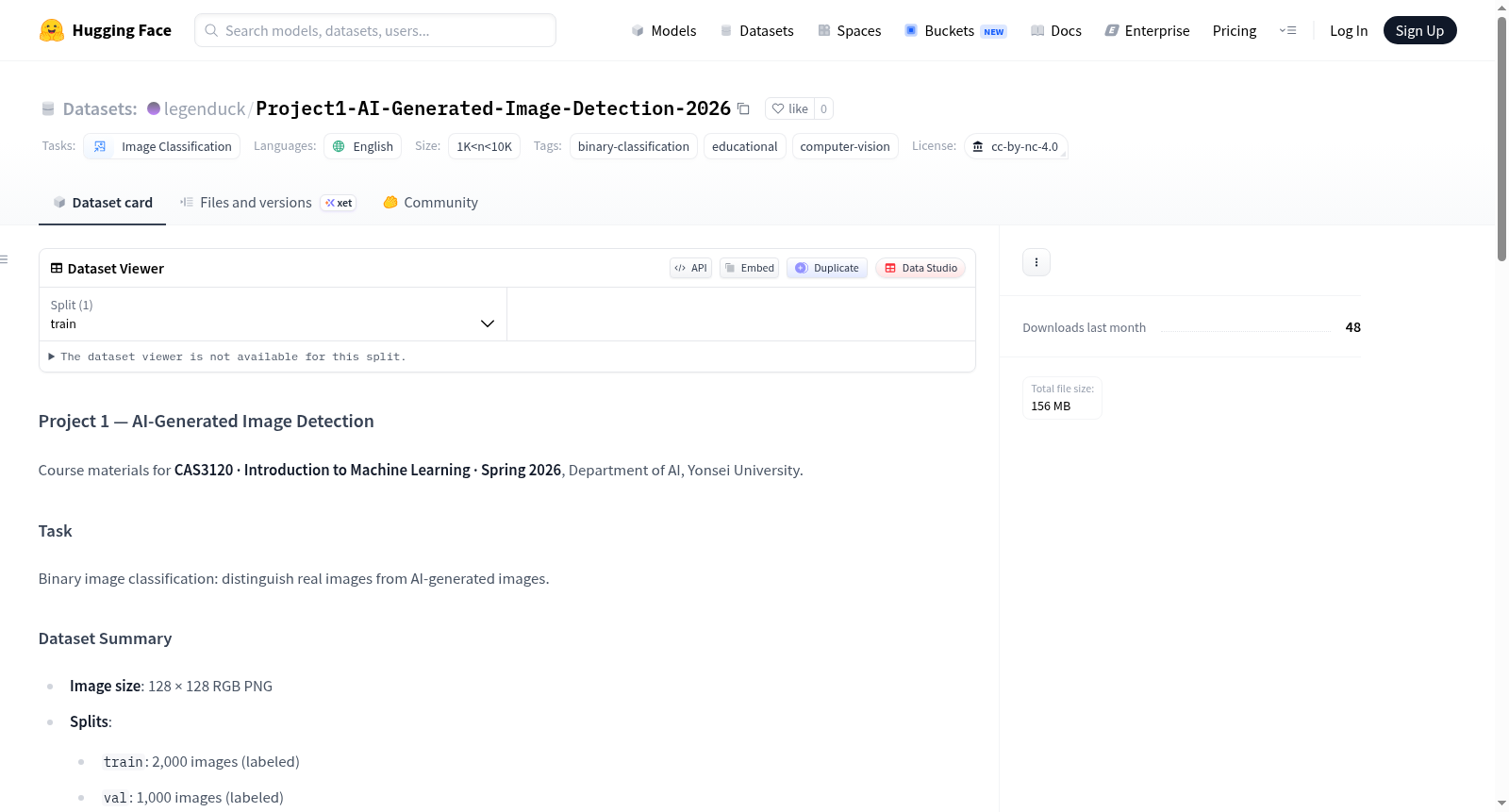Open the Models page
Screen dimensions: 1509x812
(x=664, y=30)
